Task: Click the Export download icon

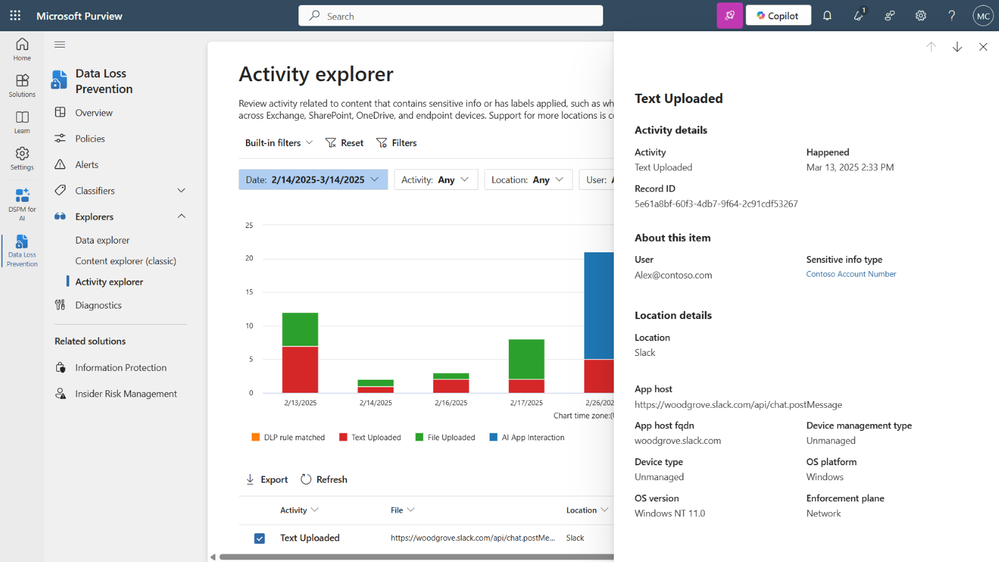Action: (x=250, y=479)
